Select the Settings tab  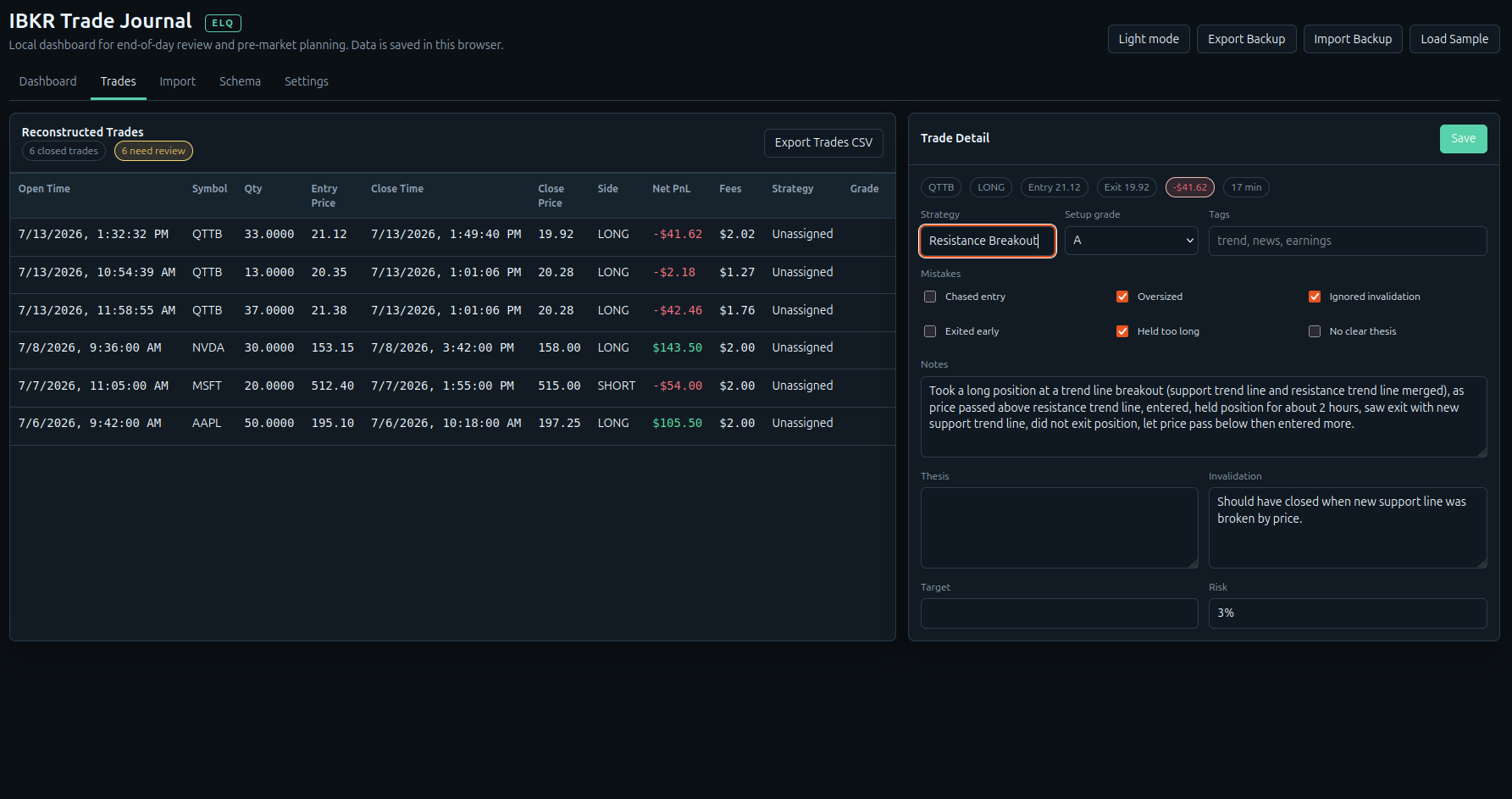pos(306,81)
